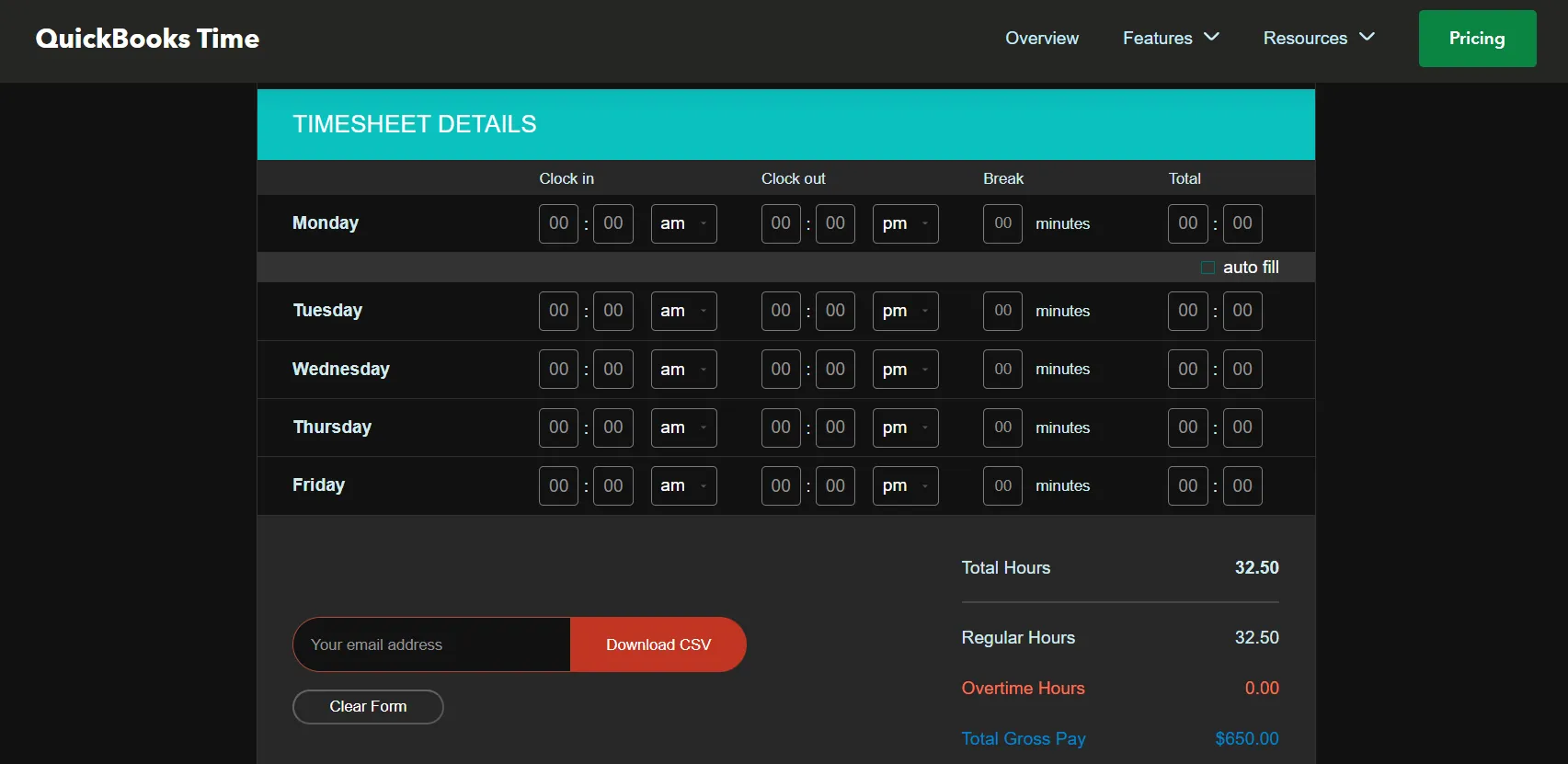
Task: Click the TIMESHEET DETAILS heading
Action: (415, 124)
